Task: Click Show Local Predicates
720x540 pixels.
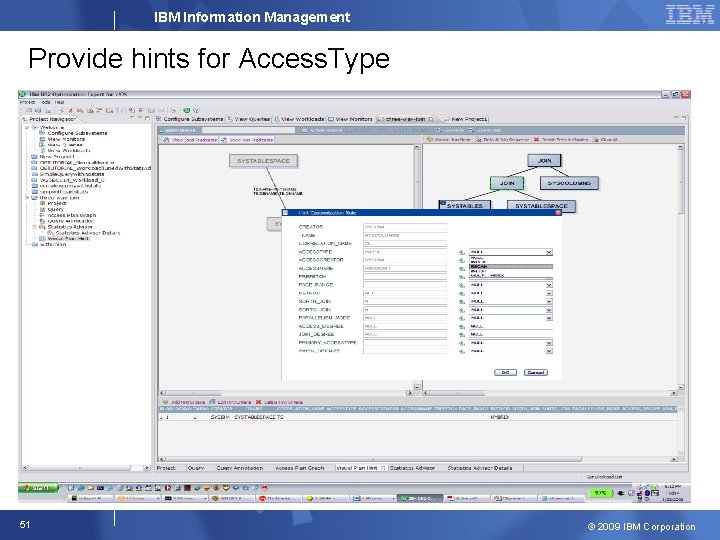Action: click(x=190, y=140)
